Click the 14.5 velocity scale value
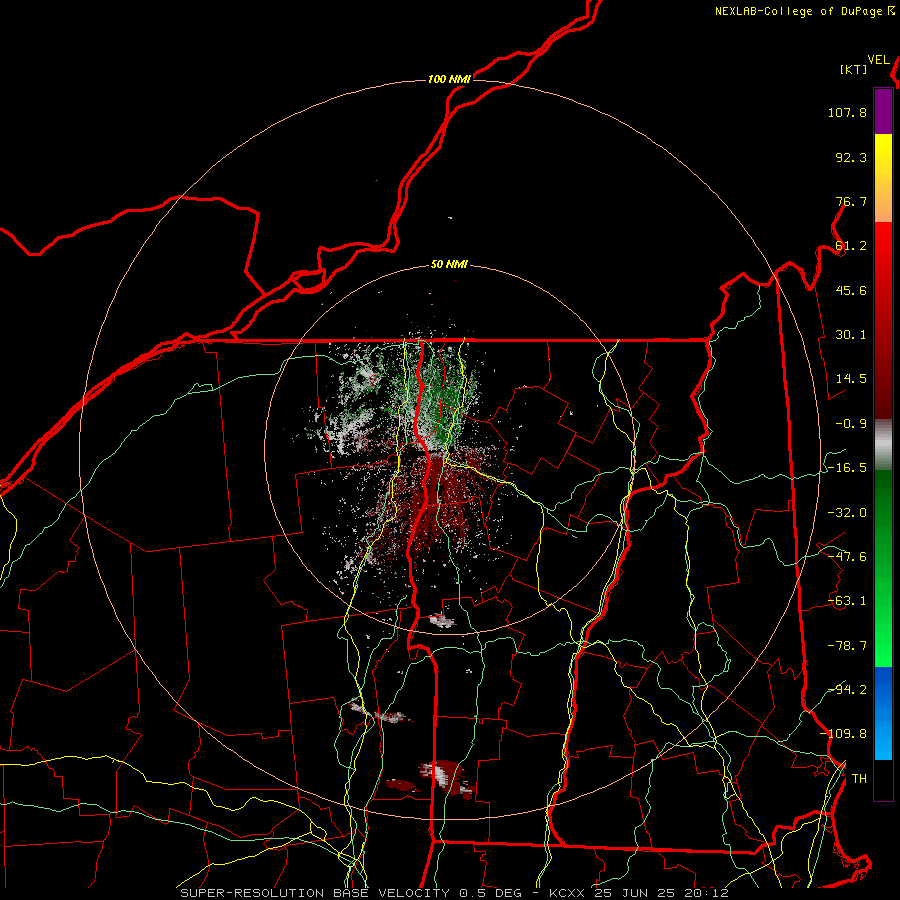The height and width of the screenshot is (900, 900). 851,379
